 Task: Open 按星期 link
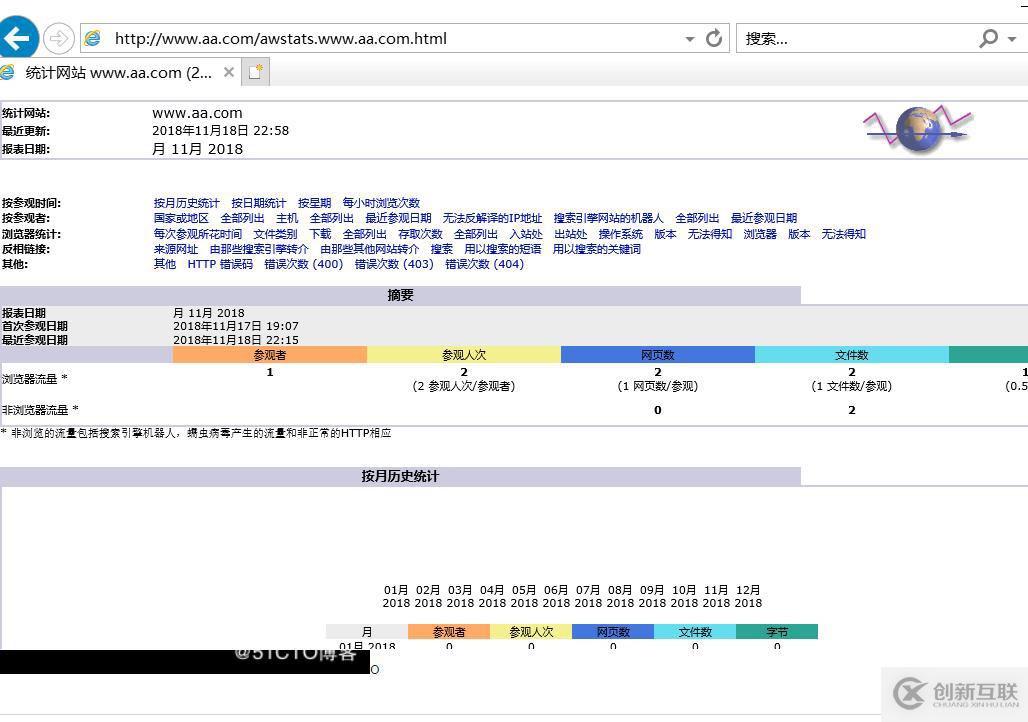pos(314,203)
